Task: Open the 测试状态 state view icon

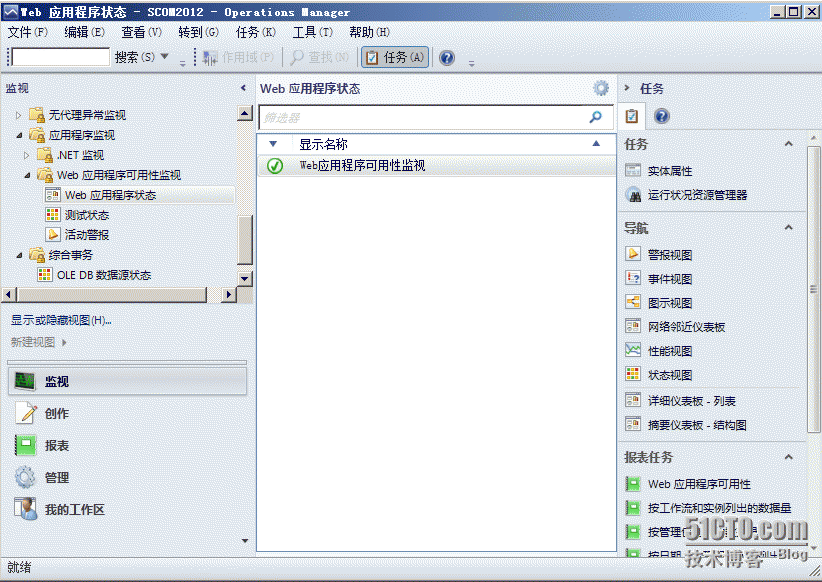Action: (x=53, y=214)
